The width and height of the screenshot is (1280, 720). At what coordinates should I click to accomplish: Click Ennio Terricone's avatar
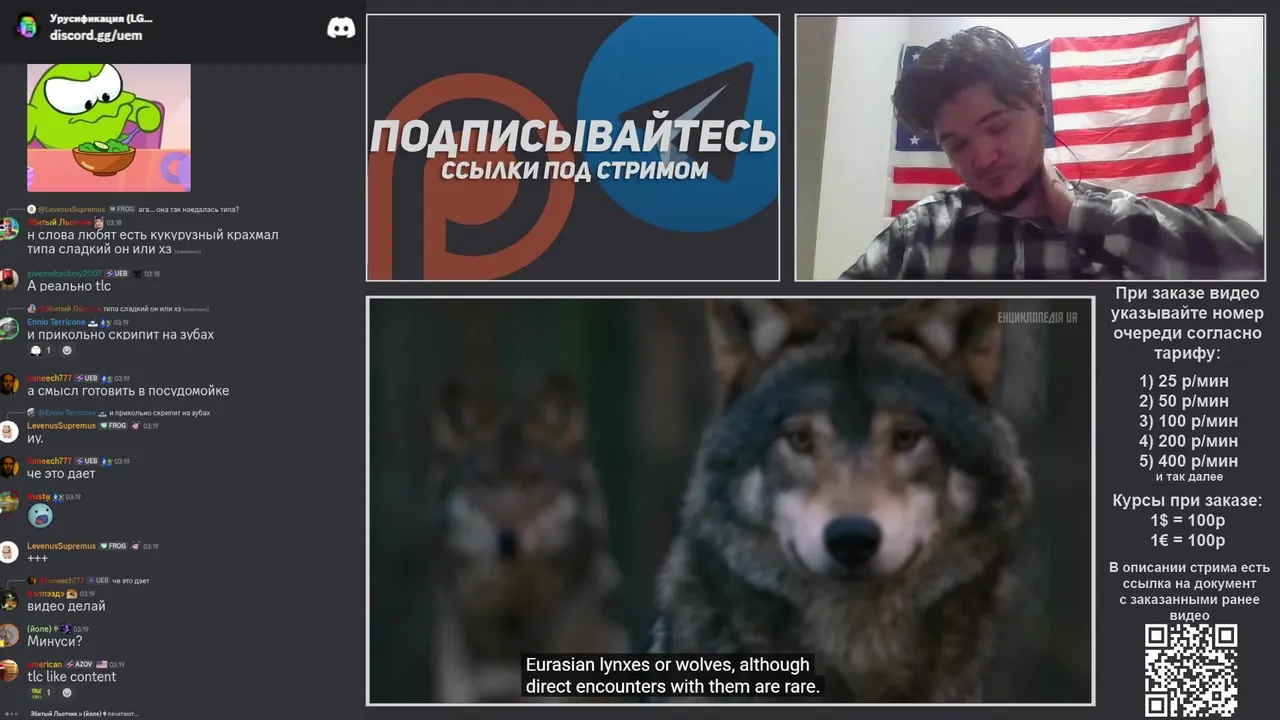[9, 329]
